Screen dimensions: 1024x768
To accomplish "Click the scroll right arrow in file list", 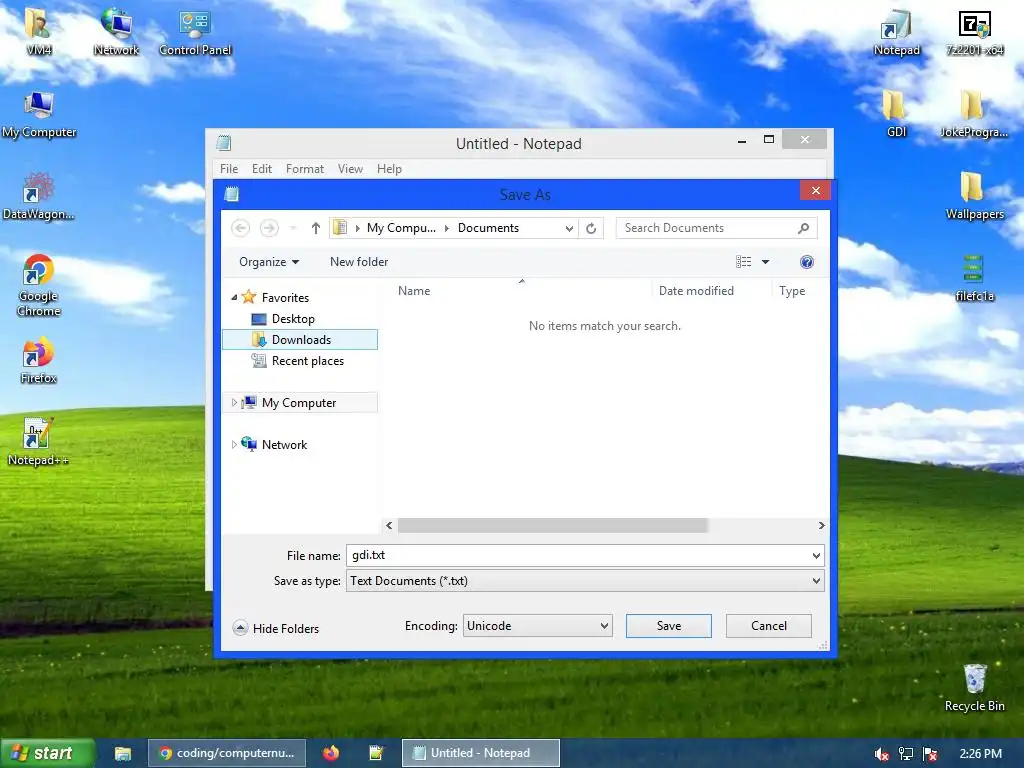I will [821, 526].
